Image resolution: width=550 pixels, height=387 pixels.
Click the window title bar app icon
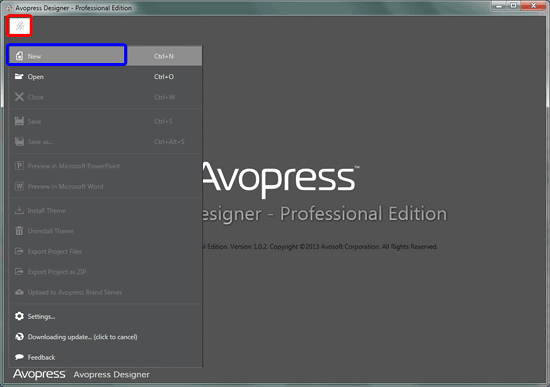9,8
